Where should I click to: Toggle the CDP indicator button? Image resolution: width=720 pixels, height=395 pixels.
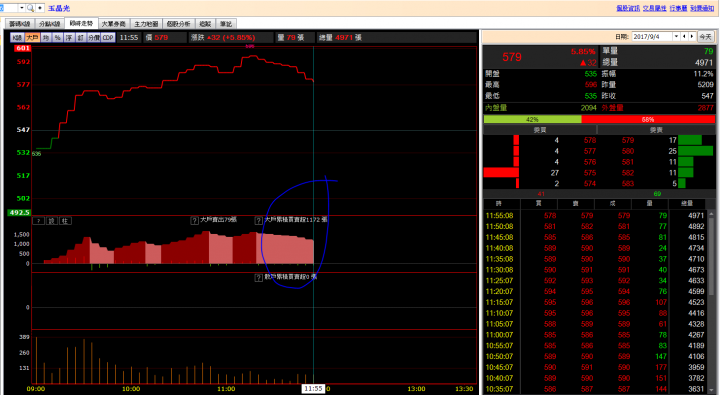pos(108,38)
